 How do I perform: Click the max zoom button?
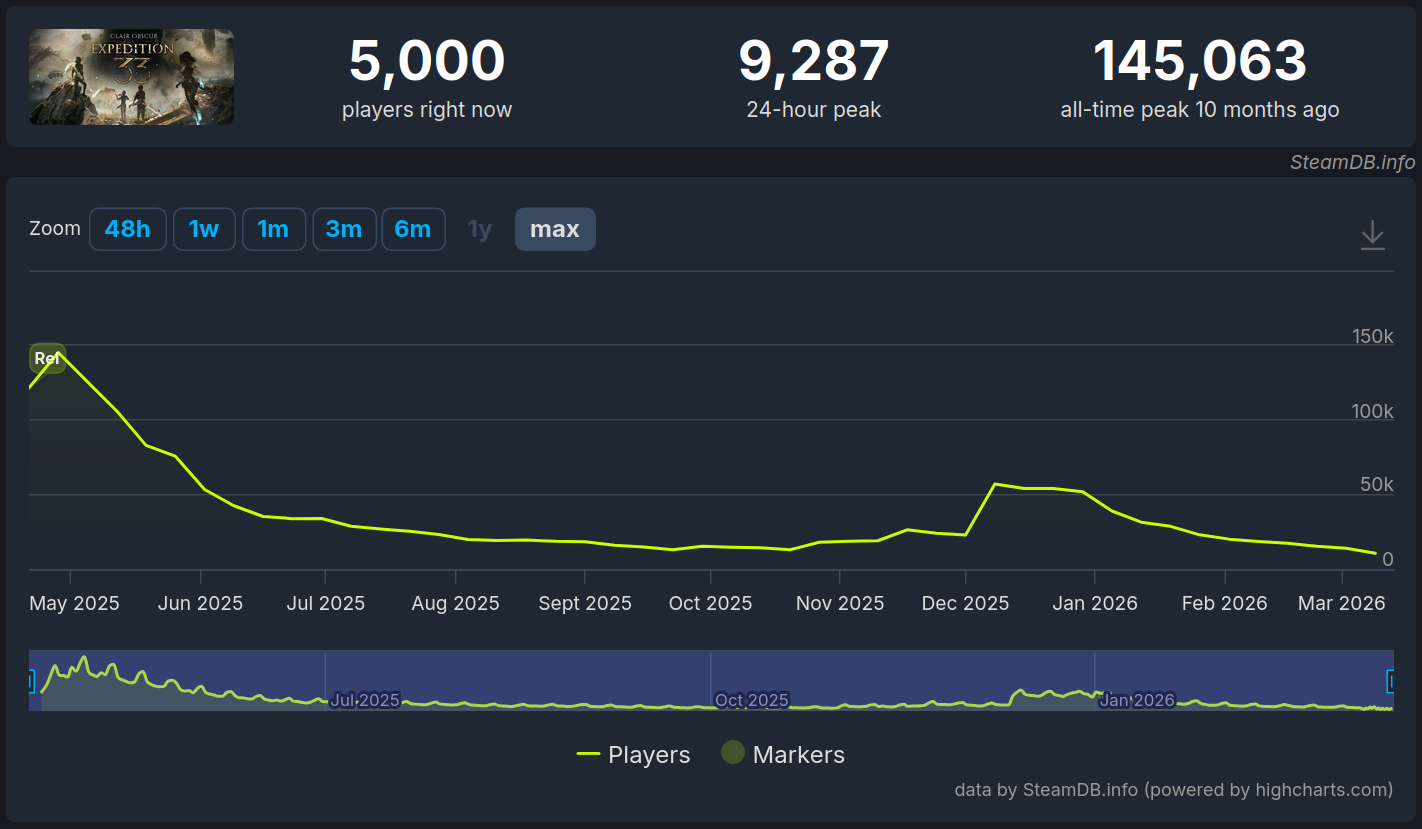(x=555, y=229)
